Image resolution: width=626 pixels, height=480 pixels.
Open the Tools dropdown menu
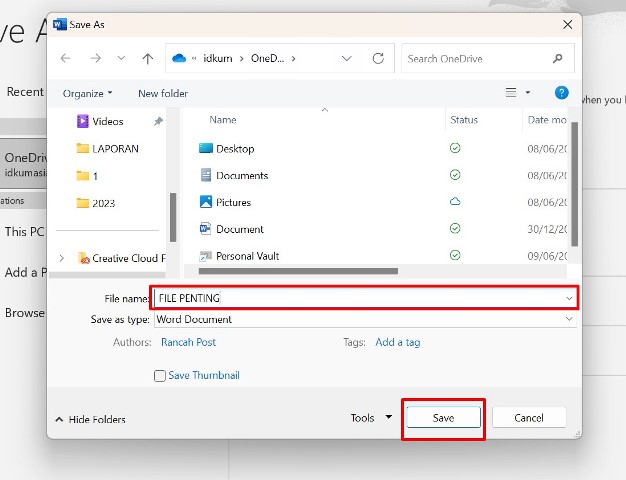pyautogui.click(x=370, y=418)
